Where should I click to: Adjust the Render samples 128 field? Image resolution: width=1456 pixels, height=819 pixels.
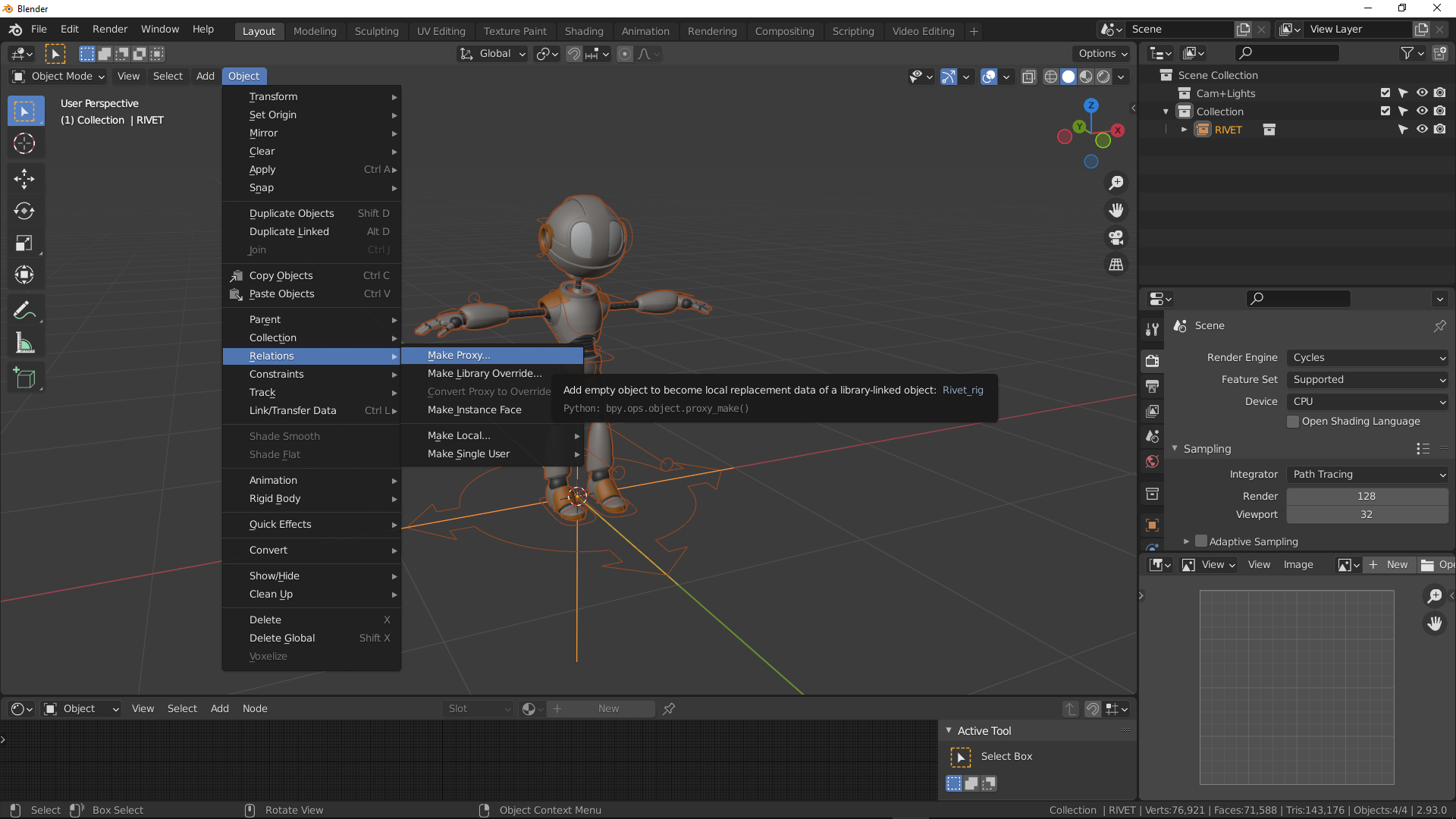1367,496
